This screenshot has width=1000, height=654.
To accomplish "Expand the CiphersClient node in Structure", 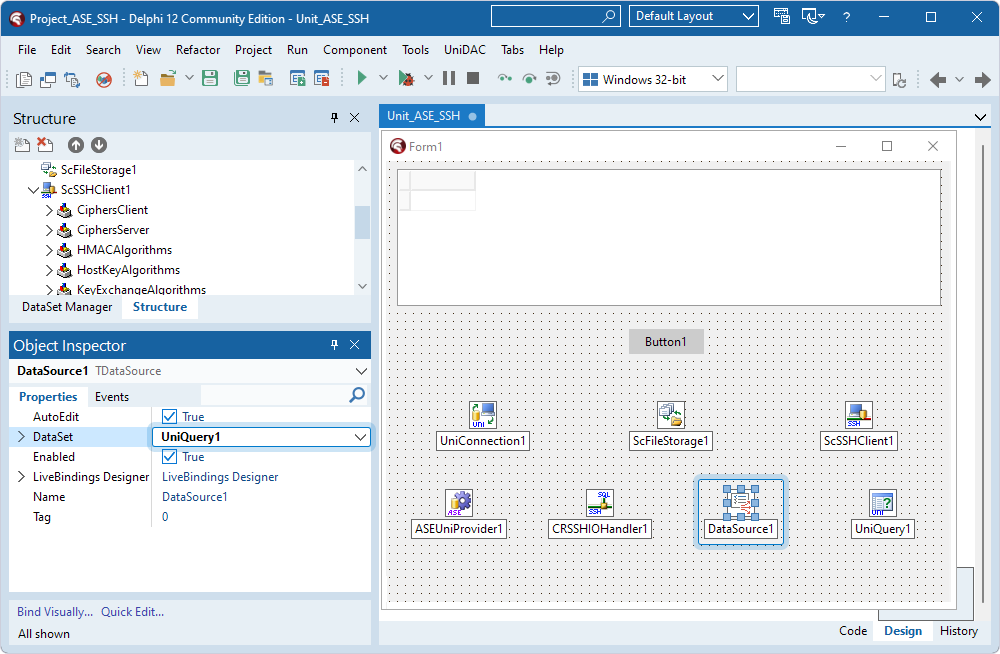I will tap(47, 209).
